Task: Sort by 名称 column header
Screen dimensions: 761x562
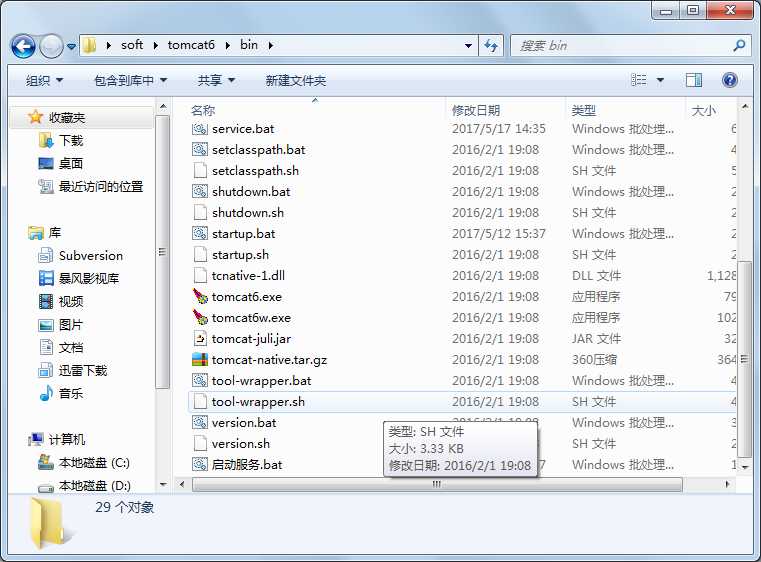Action: pyautogui.click(x=203, y=111)
